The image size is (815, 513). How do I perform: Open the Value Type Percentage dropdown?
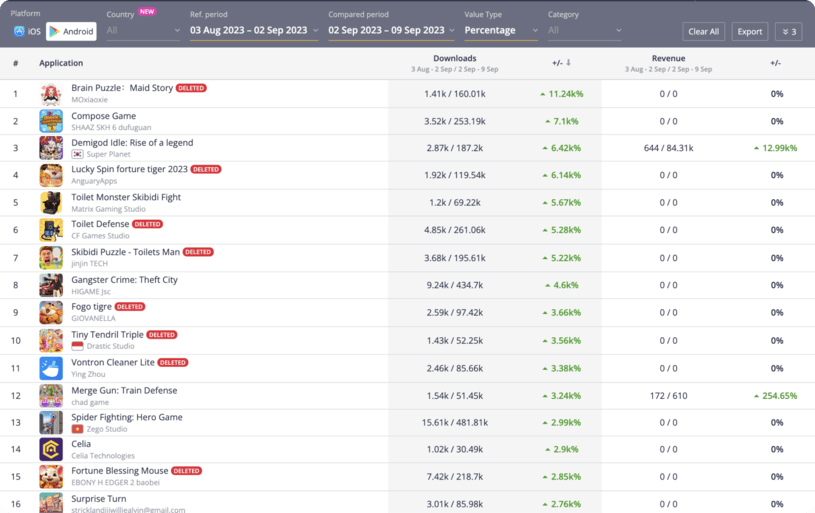[x=501, y=31]
